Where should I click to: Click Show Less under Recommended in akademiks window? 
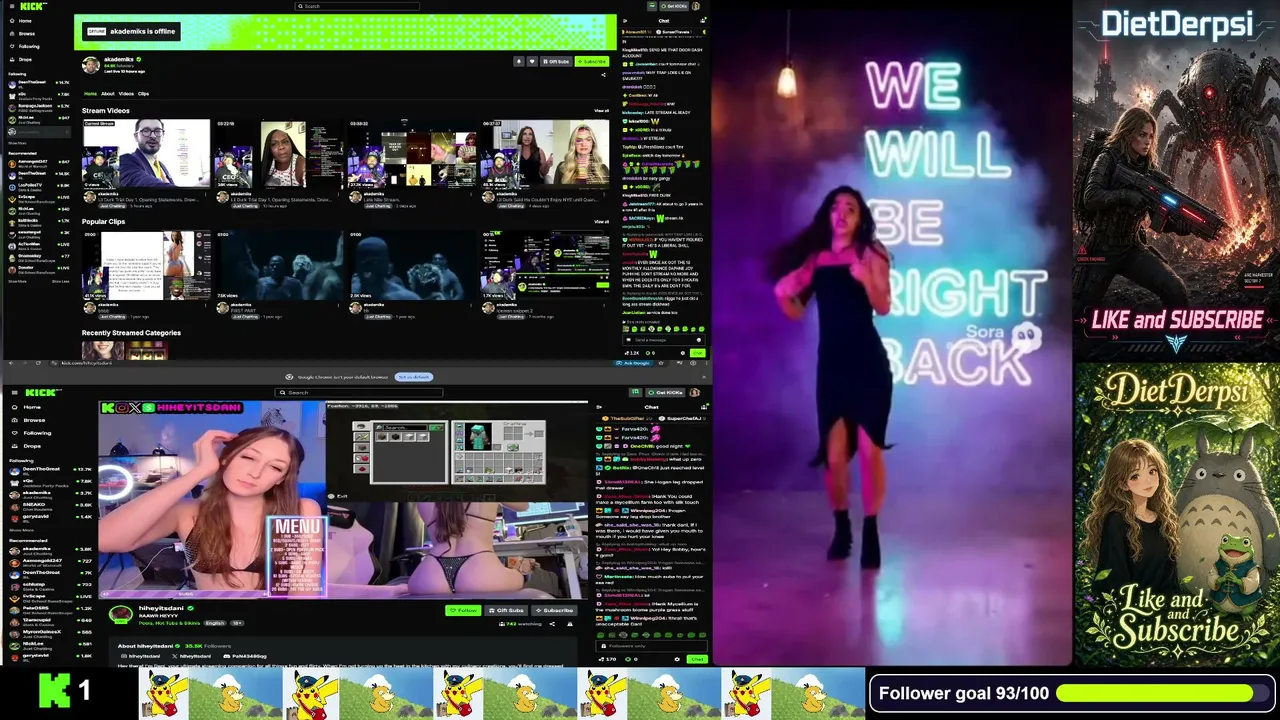pos(61,281)
